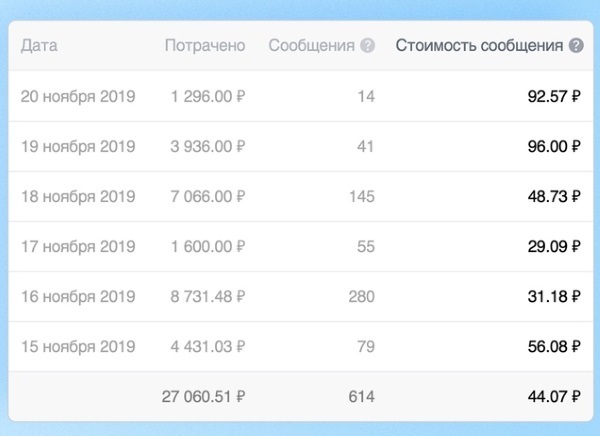600x436 pixels.
Task: Click the 29.09 ₽ message cost cell
Action: (x=554, y=247)
